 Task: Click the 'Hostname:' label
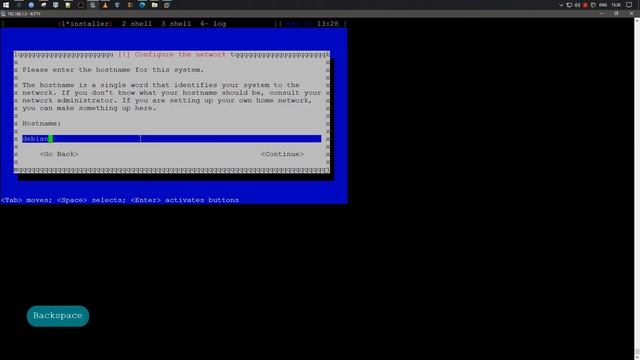42,123
